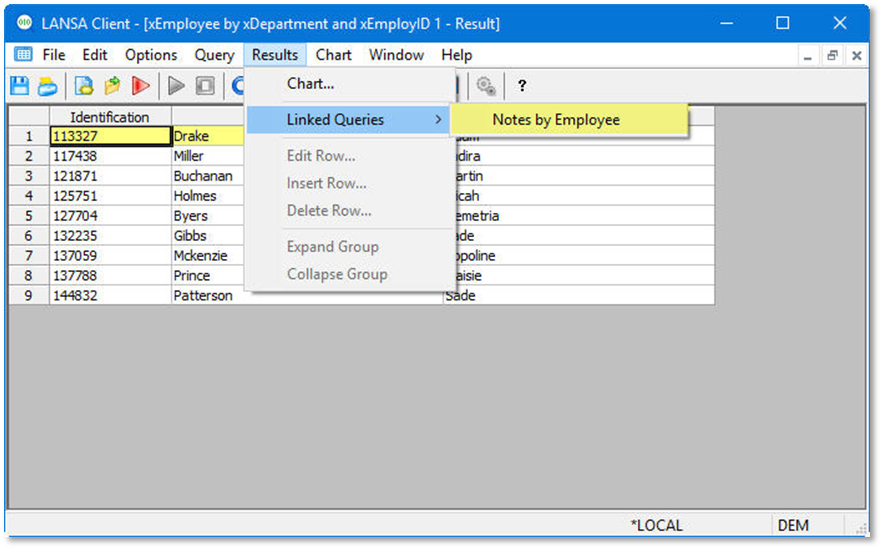Click the open folder with green arrow icon
Image resolution: width=882 pixels, height=549 pixels.
112,86
